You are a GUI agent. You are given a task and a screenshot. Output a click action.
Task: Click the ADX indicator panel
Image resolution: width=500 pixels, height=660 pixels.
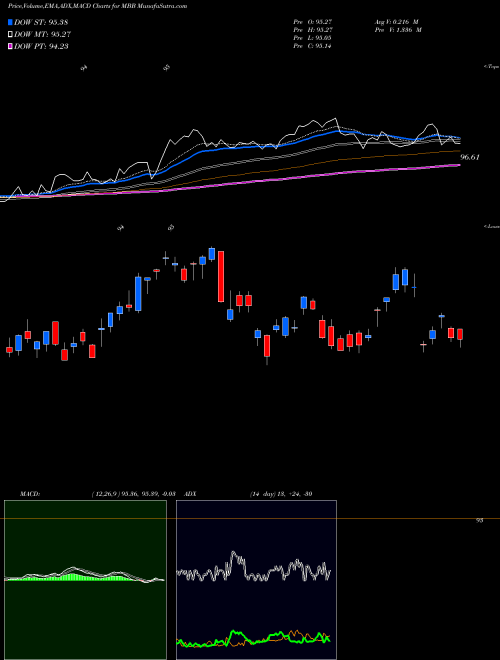pyautogui.click(x=256, y=580)
